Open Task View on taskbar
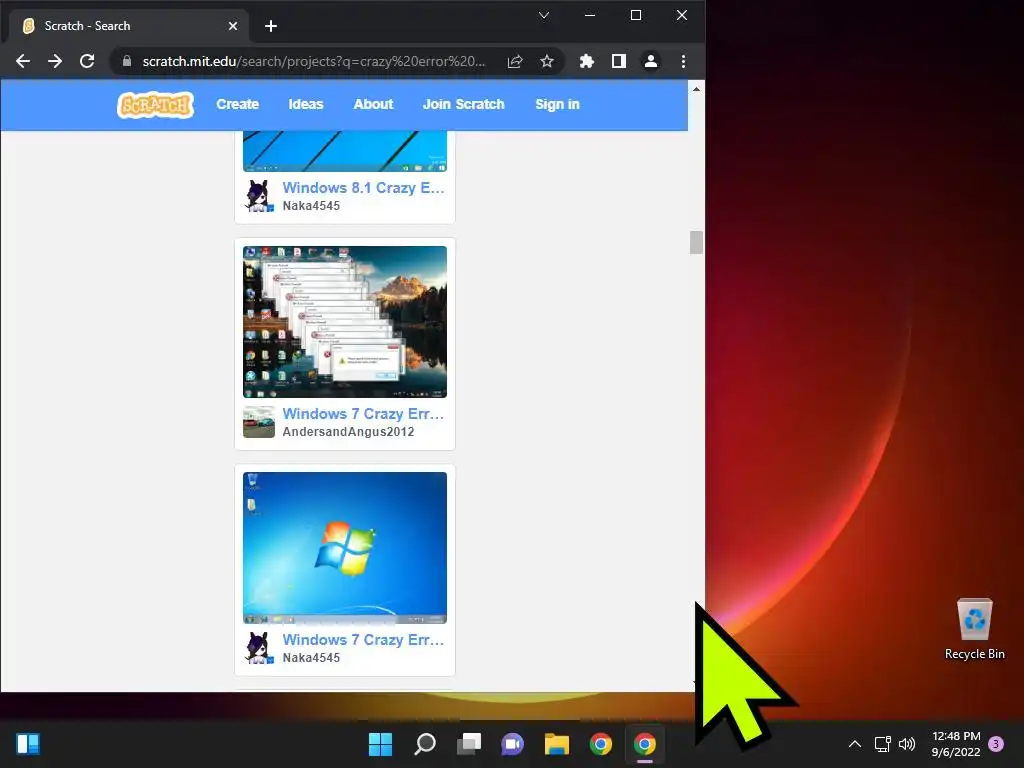This screenshot has width=1024, height=768. 468,744
